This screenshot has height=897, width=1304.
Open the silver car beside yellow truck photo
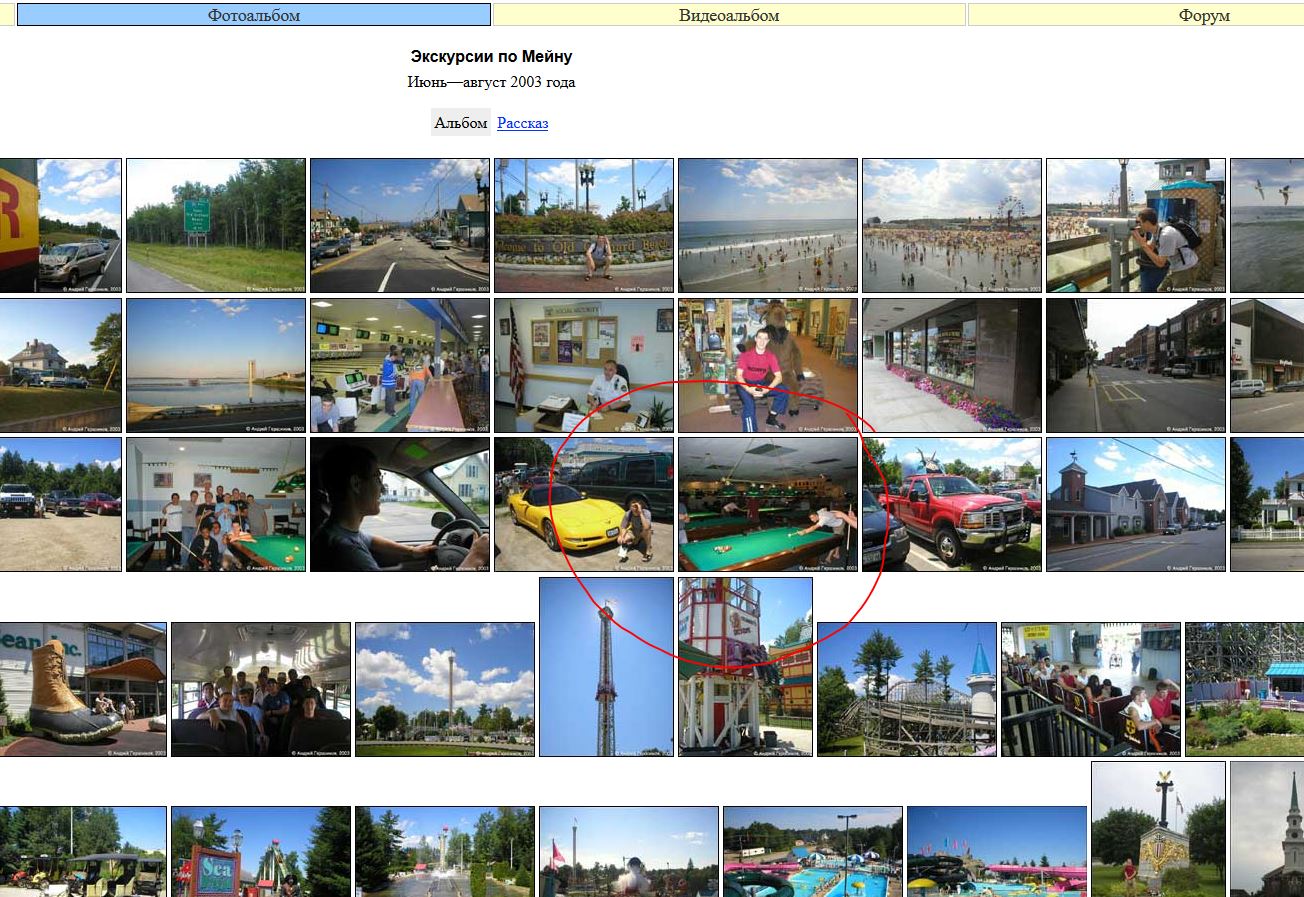pos(60,225)
